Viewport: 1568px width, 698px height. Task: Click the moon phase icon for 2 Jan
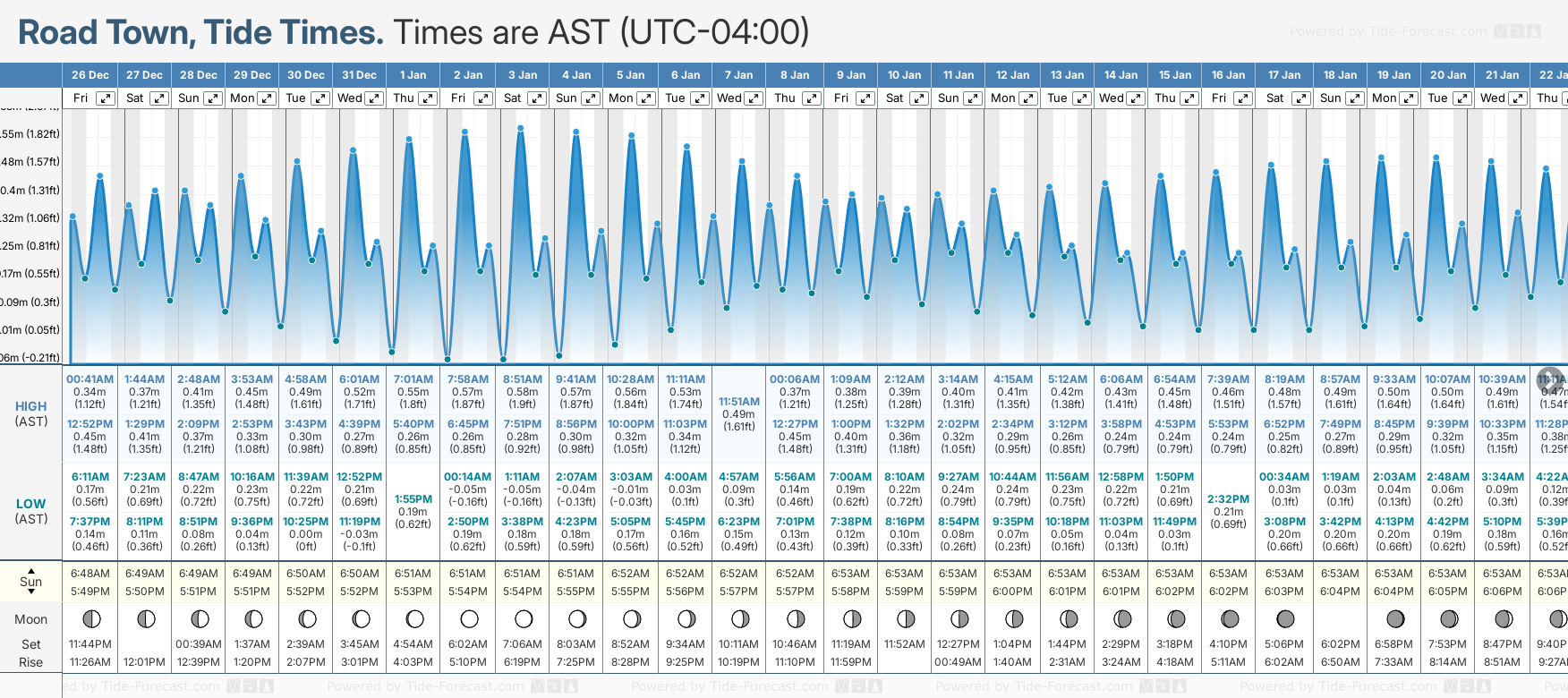pyautogui.click(x=469, y=619)
